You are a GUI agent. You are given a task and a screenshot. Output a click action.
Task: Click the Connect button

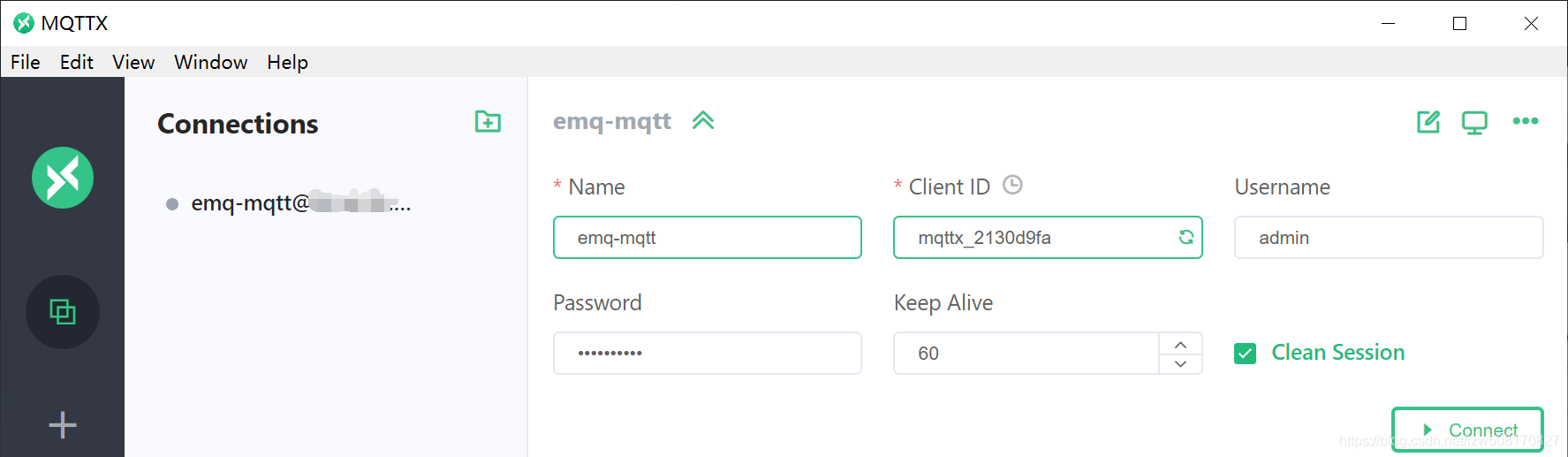point(1467,430)
